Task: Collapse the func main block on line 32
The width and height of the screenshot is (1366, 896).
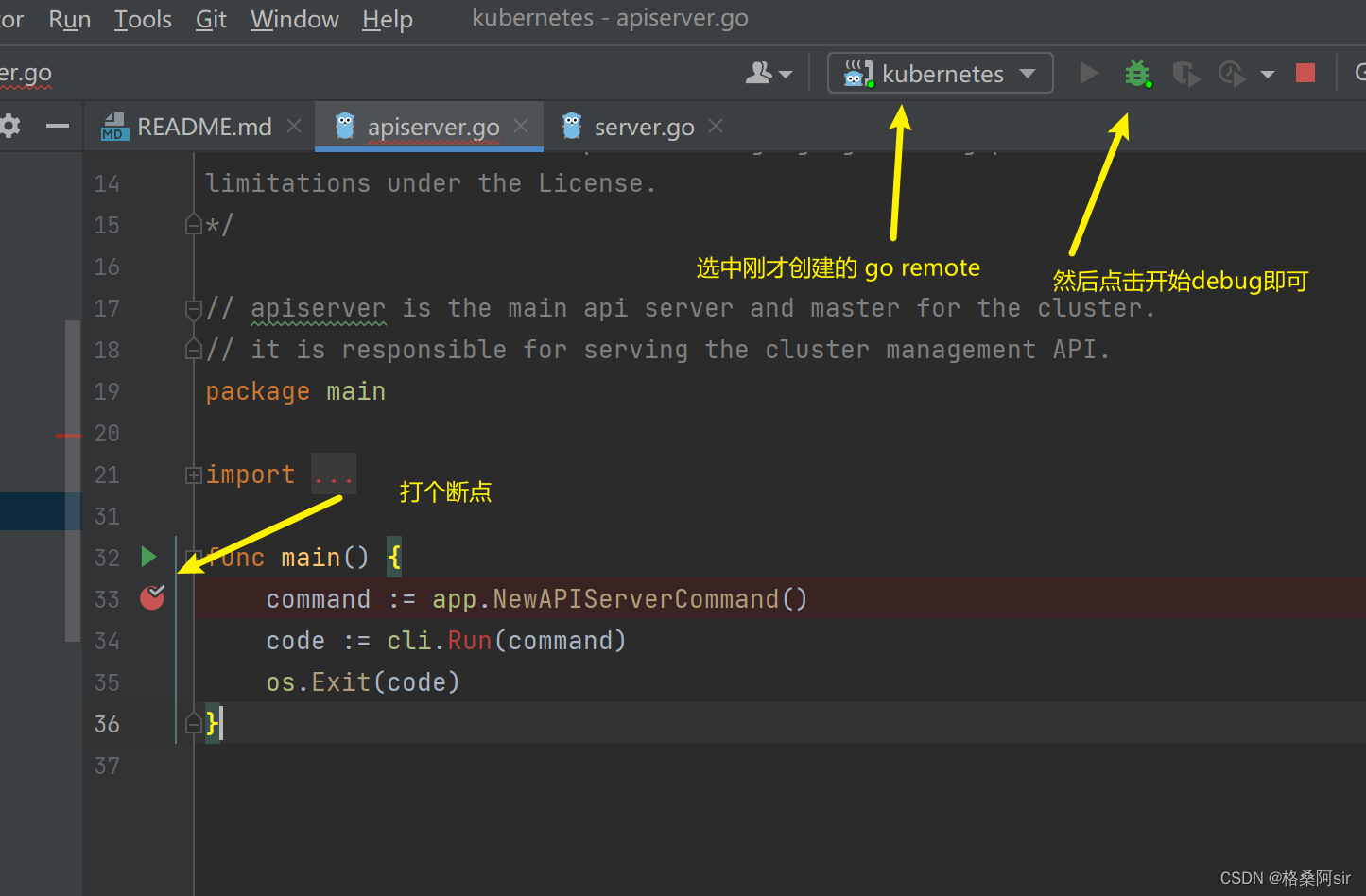Action: tap(193, 557)
